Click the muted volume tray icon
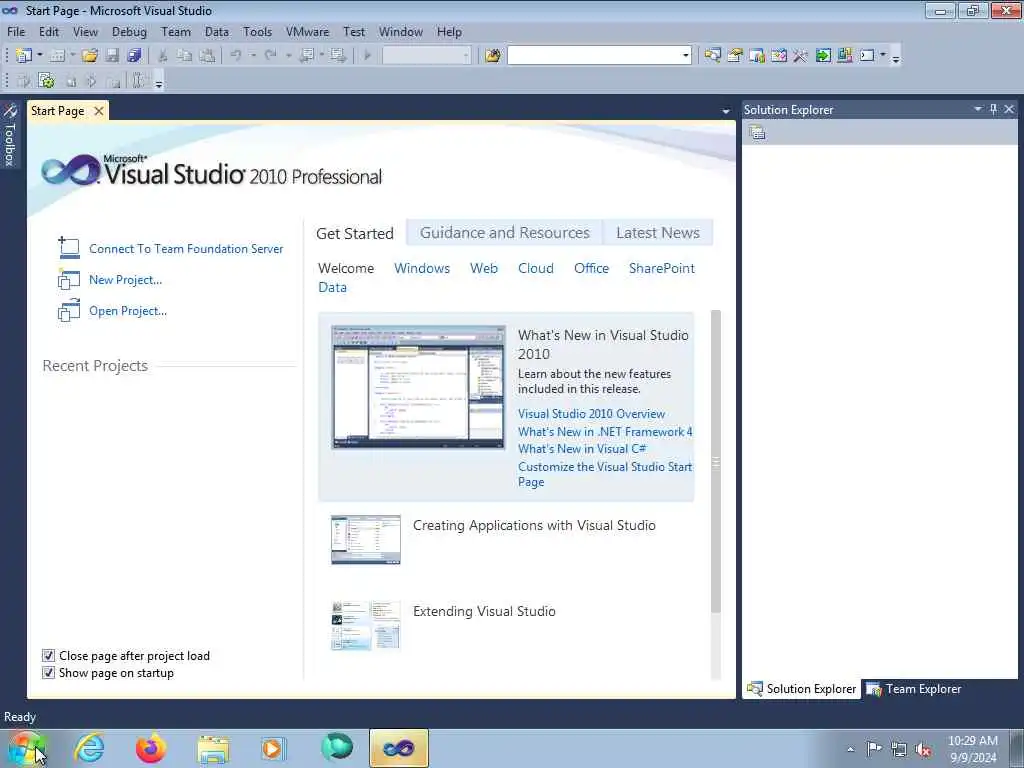 923,749
